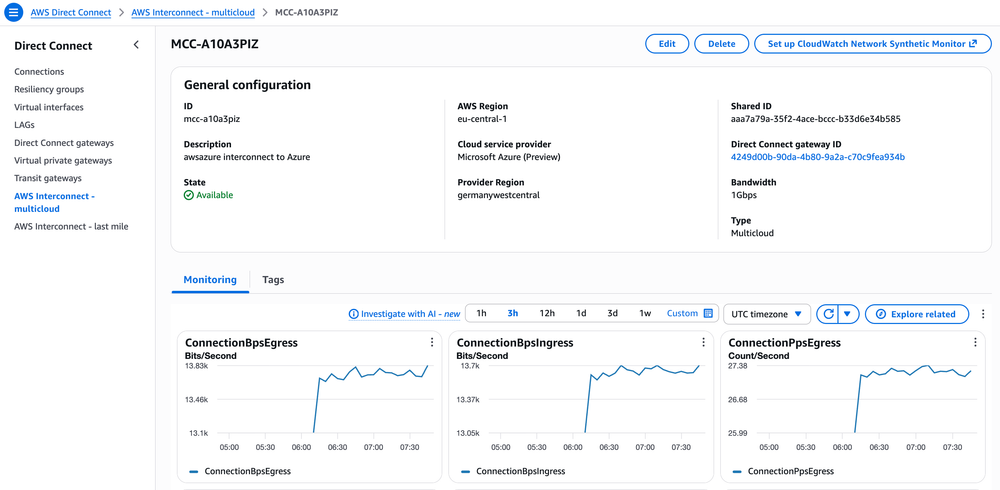This screenshot has height=490, width=1000.
Task: Click the Edit button
Action: [667, 44]
